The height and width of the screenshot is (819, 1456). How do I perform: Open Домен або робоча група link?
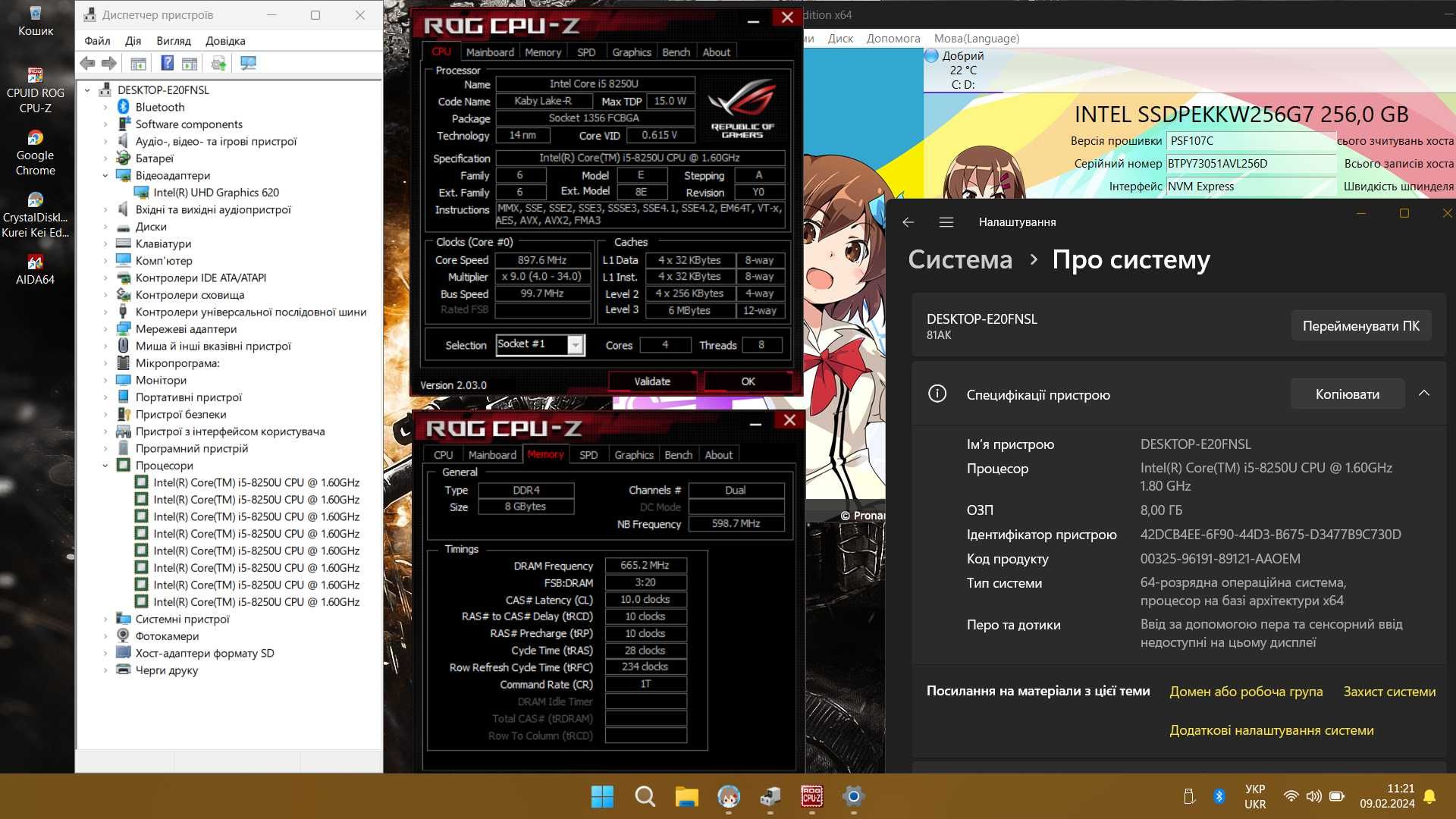pyautogui.click(x=1246, y=692)
